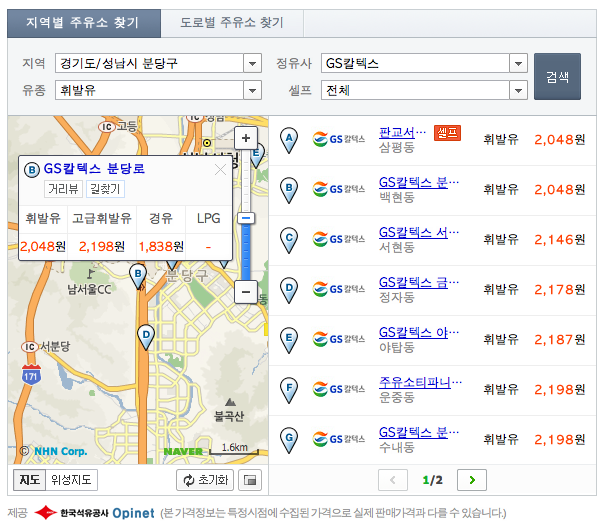
Task: Click route 171 shield on map
Action: 31,375
